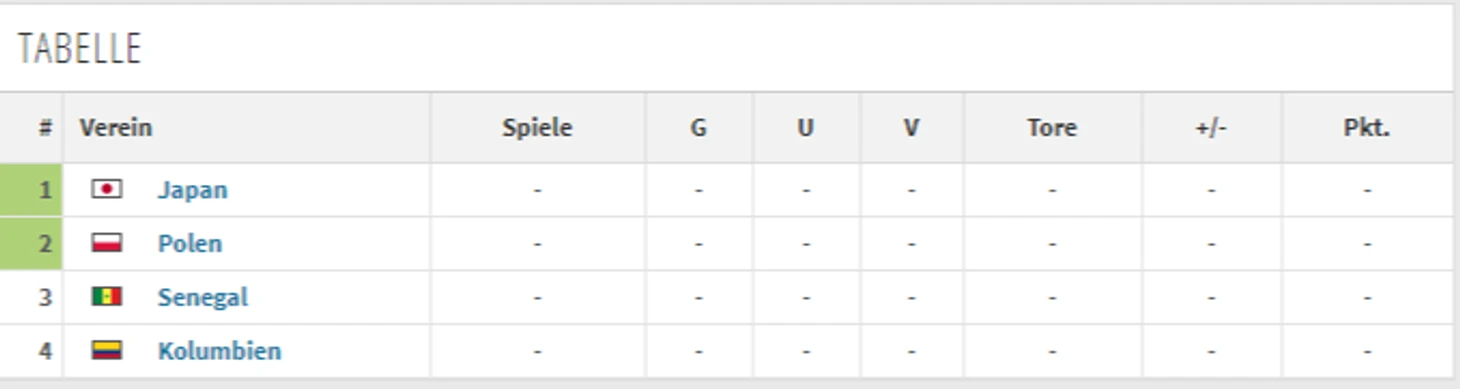Viewport: 1460px width, 389px height.
Task: Click the Japan flag icon
Action: (x=107, y=189)
